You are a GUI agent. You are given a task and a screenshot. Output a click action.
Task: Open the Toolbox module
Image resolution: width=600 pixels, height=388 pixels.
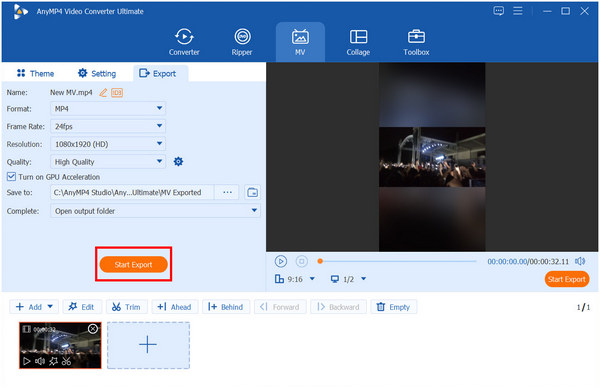pos(416,42)
